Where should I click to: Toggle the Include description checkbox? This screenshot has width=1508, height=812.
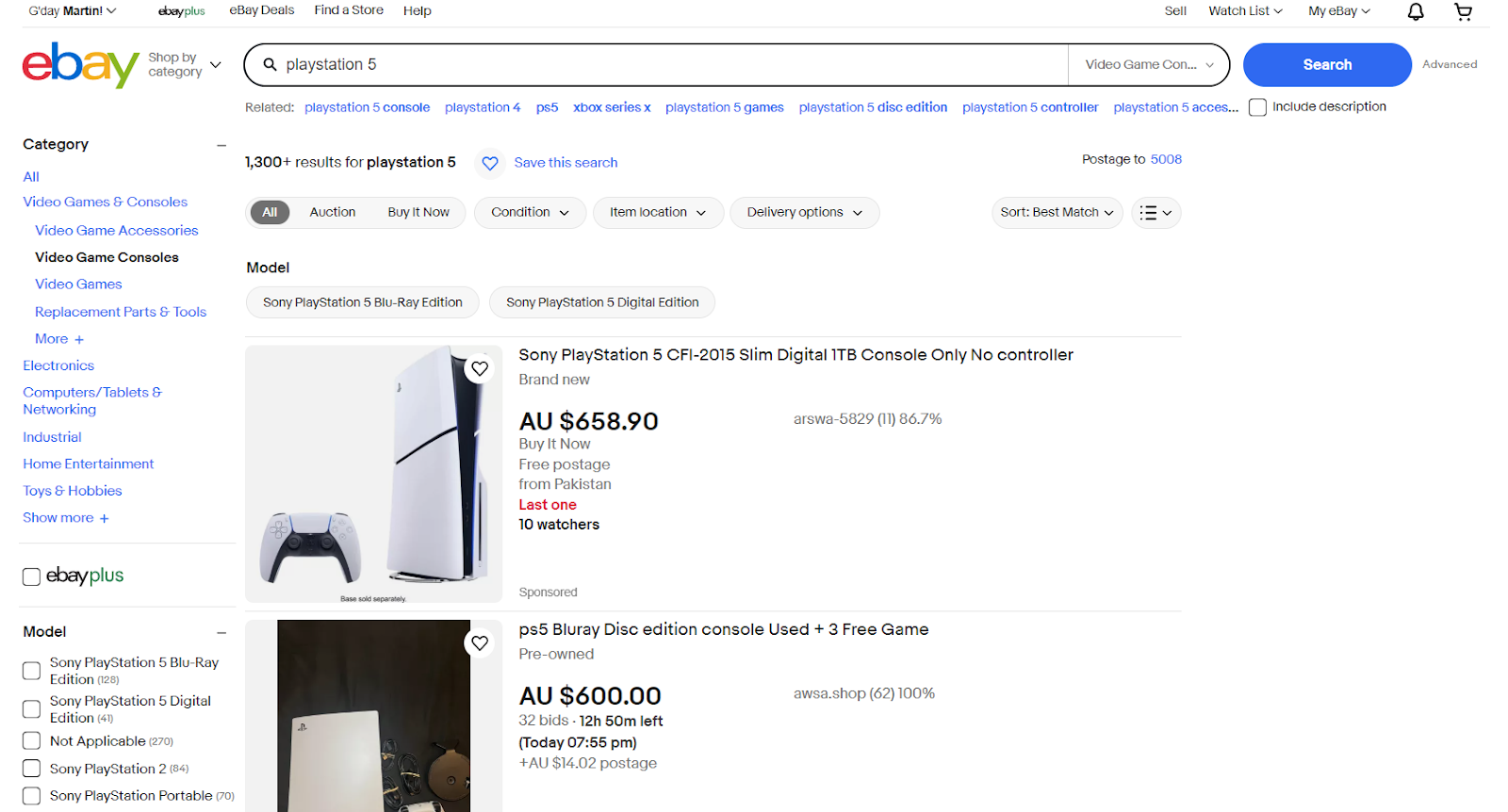click(x=1257, y=107)
